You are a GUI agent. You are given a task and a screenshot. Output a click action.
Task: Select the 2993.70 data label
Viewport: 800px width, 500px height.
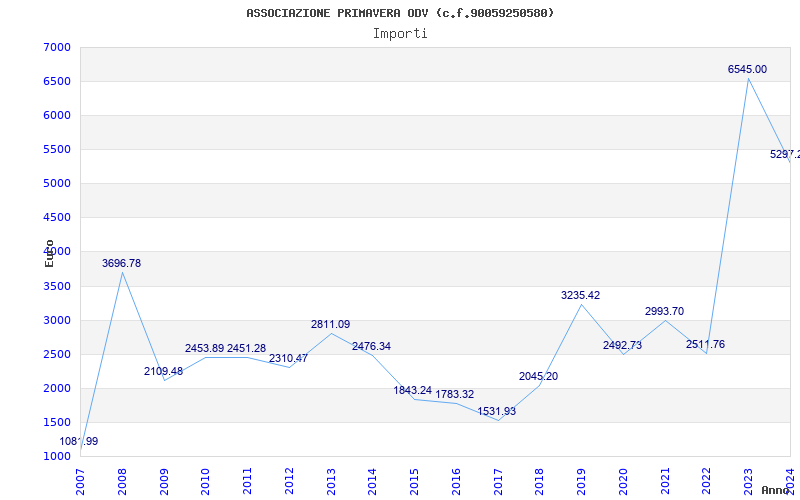click(664, 312)
